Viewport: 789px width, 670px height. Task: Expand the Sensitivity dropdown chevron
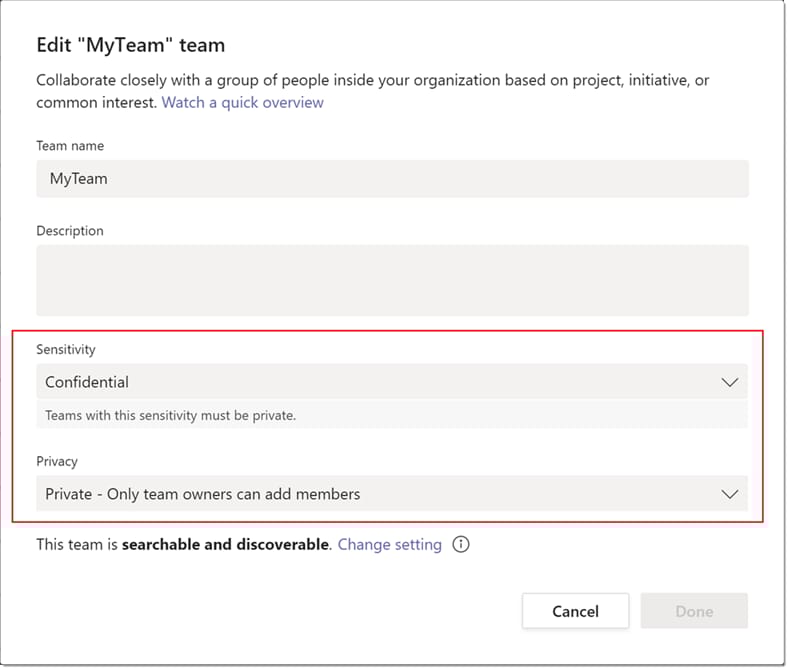(x=729, y=382)
